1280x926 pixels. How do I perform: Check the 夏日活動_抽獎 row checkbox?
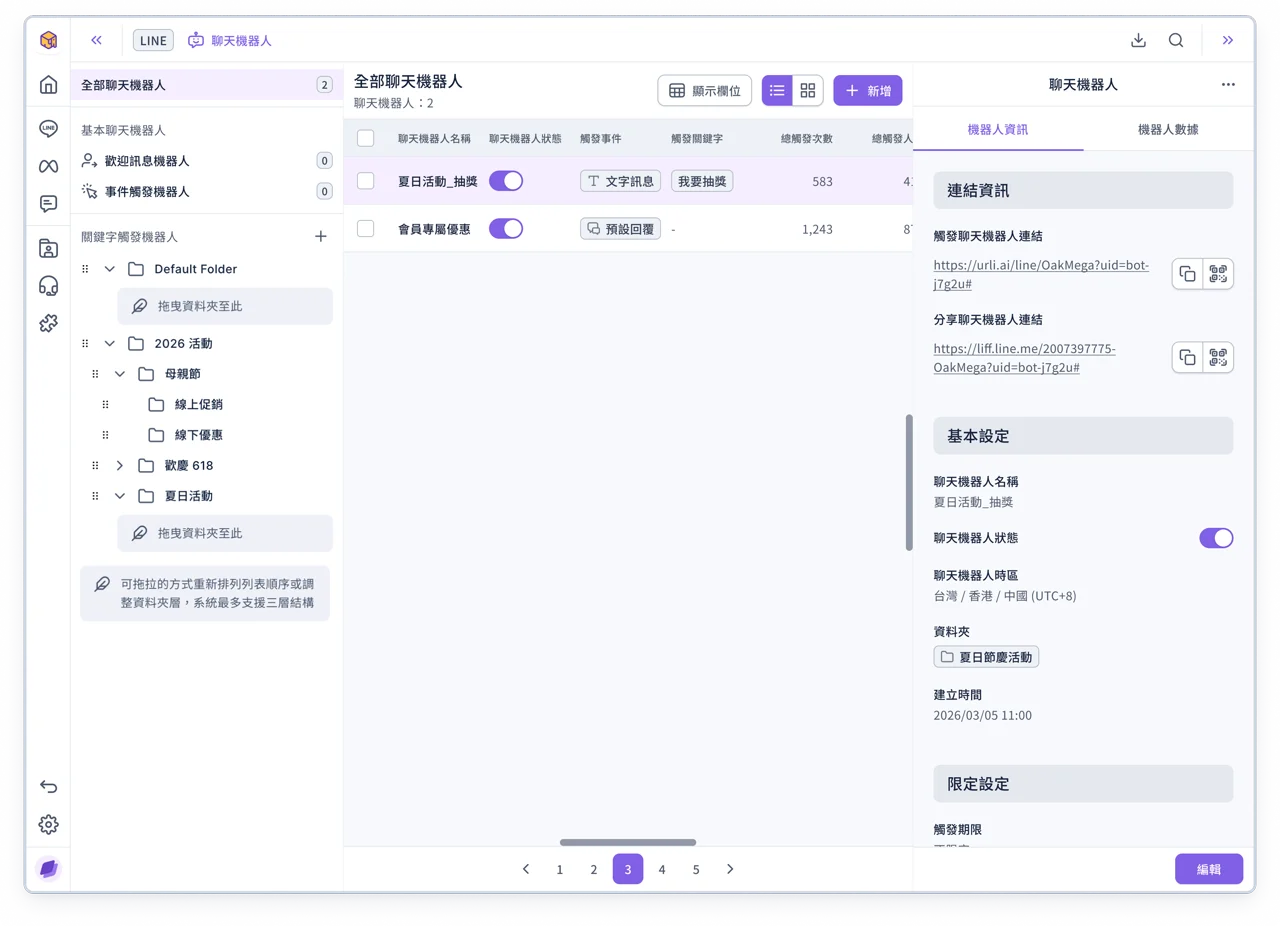coord(366,181)
